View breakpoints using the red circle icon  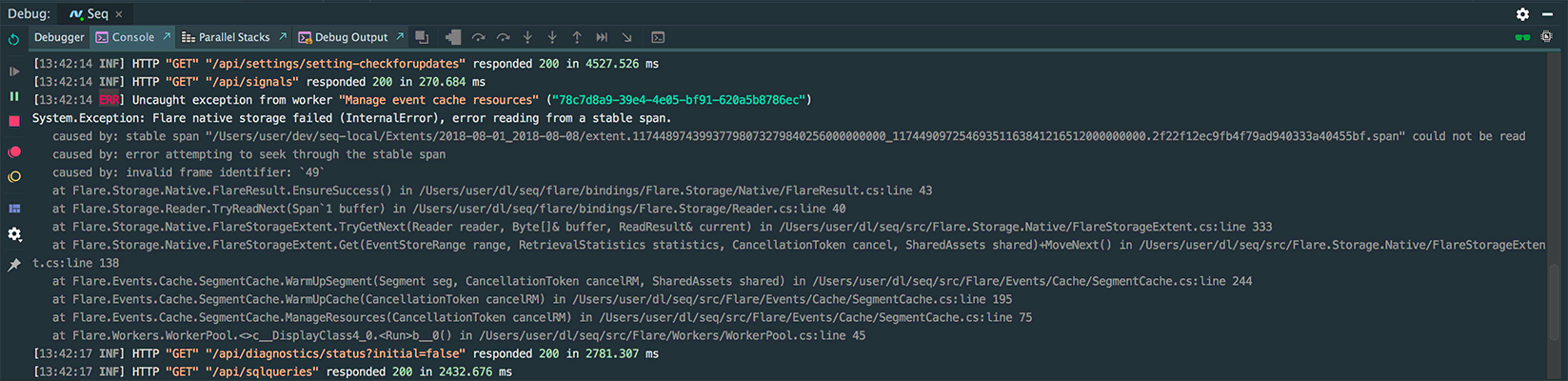[14, 152]
